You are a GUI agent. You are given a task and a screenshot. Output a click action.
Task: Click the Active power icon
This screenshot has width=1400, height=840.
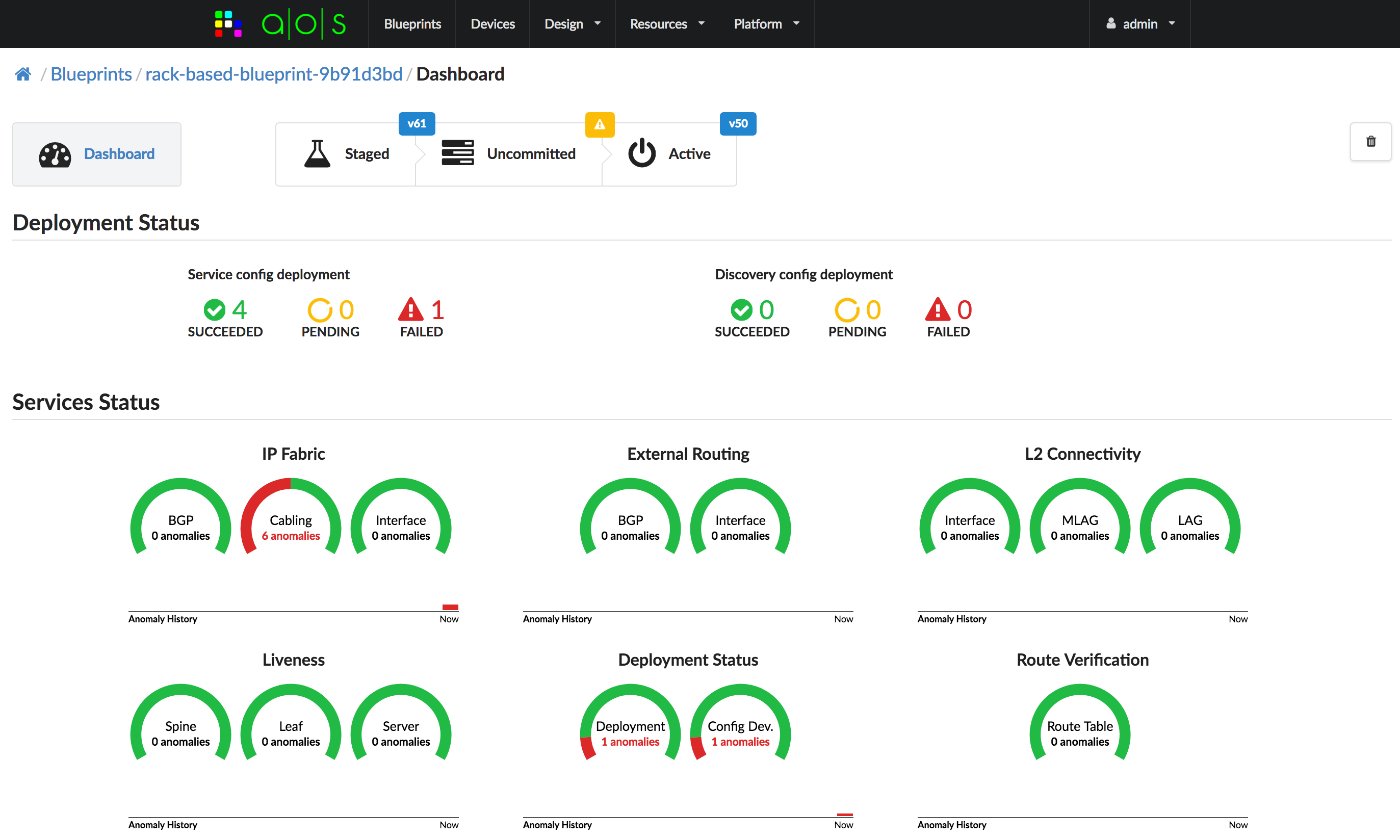coord(641,153)
